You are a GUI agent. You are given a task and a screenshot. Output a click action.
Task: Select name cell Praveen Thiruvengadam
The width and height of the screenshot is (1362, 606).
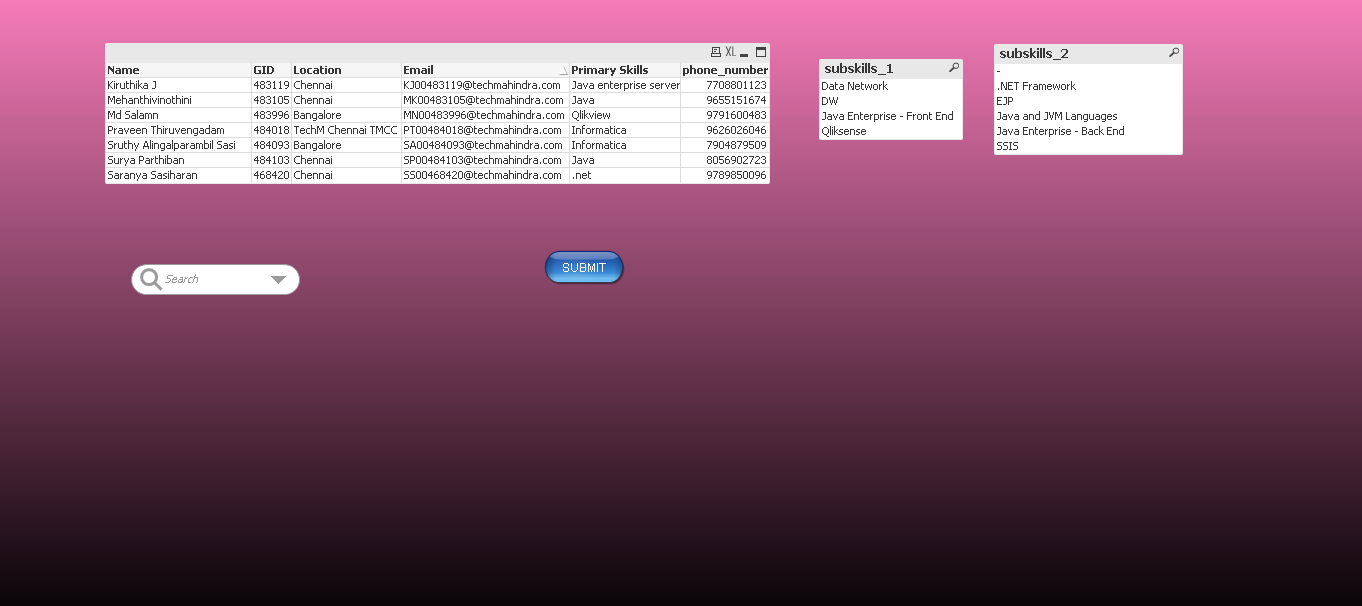[x=178, y=130]
